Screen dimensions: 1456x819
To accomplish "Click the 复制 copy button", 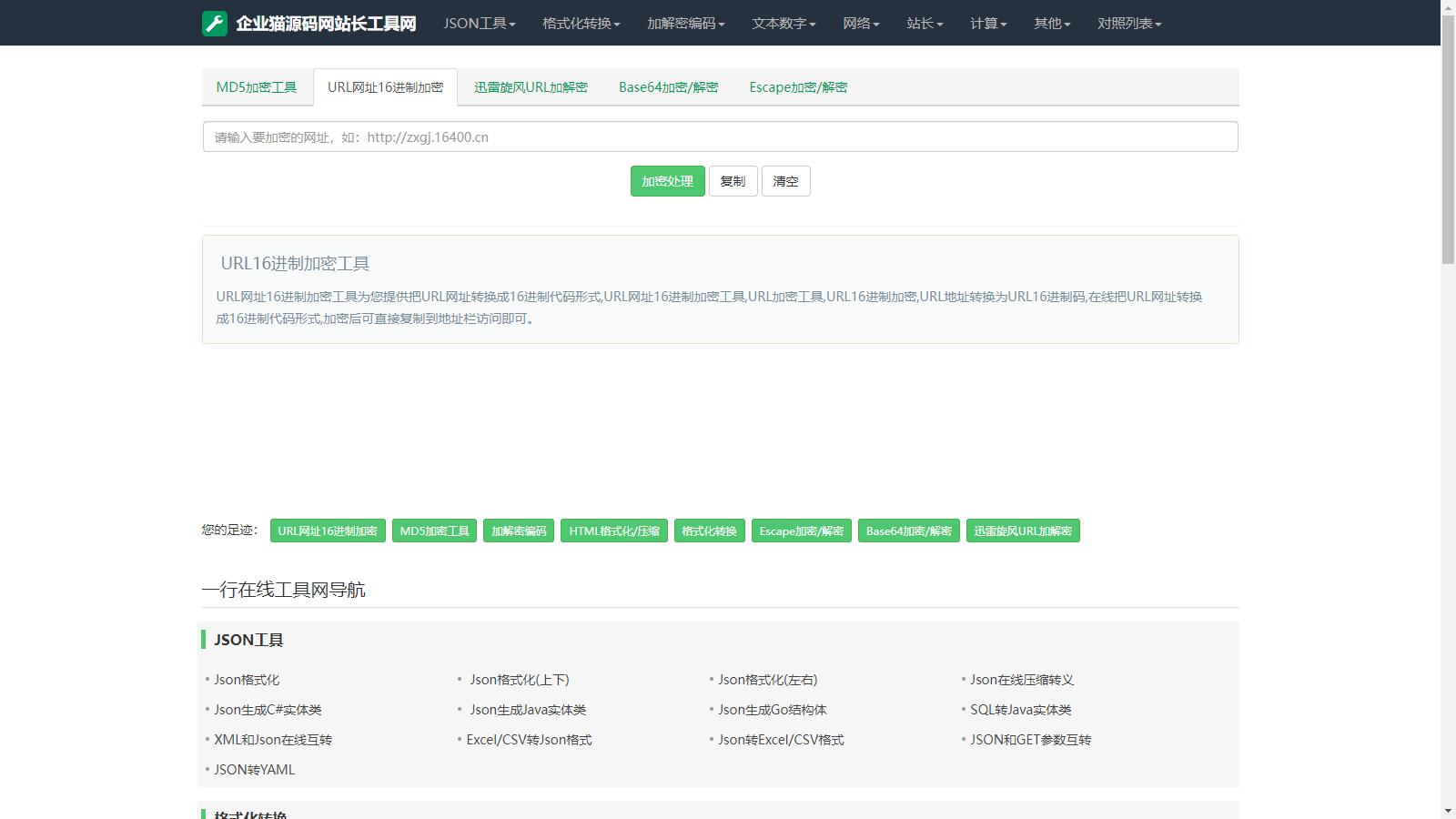I will click(733, 181).
